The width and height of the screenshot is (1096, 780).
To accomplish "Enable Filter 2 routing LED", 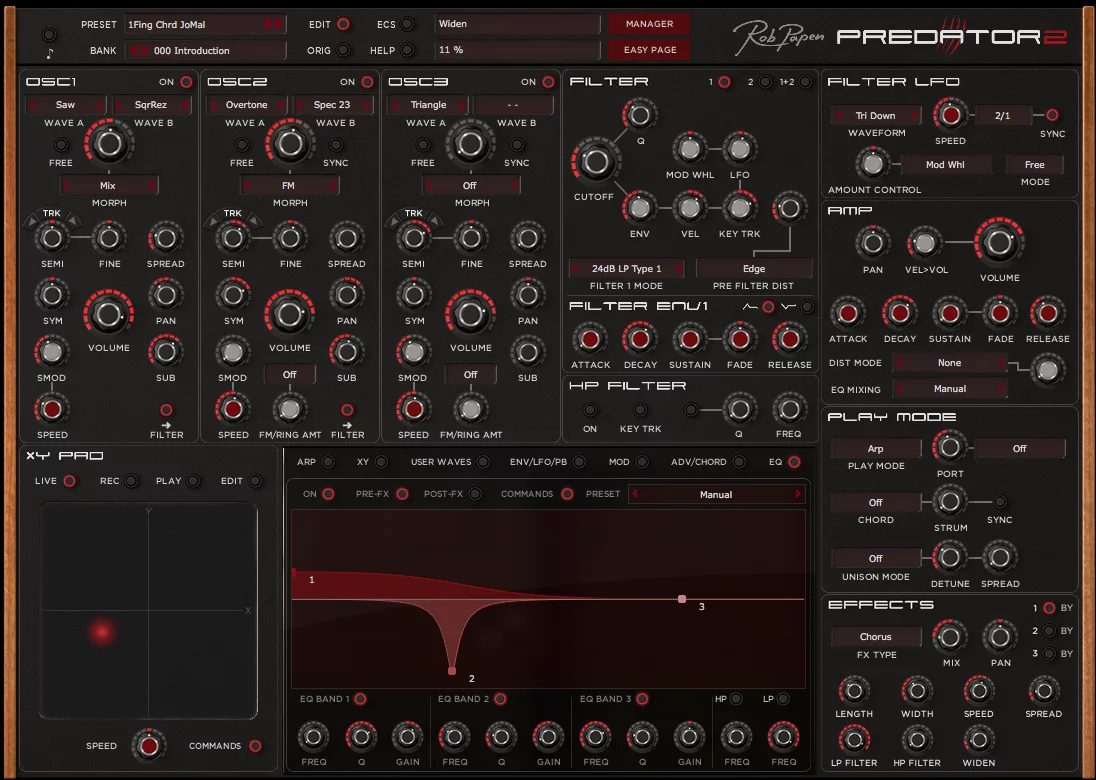I will pyautogui.click(x=765, y=82).
